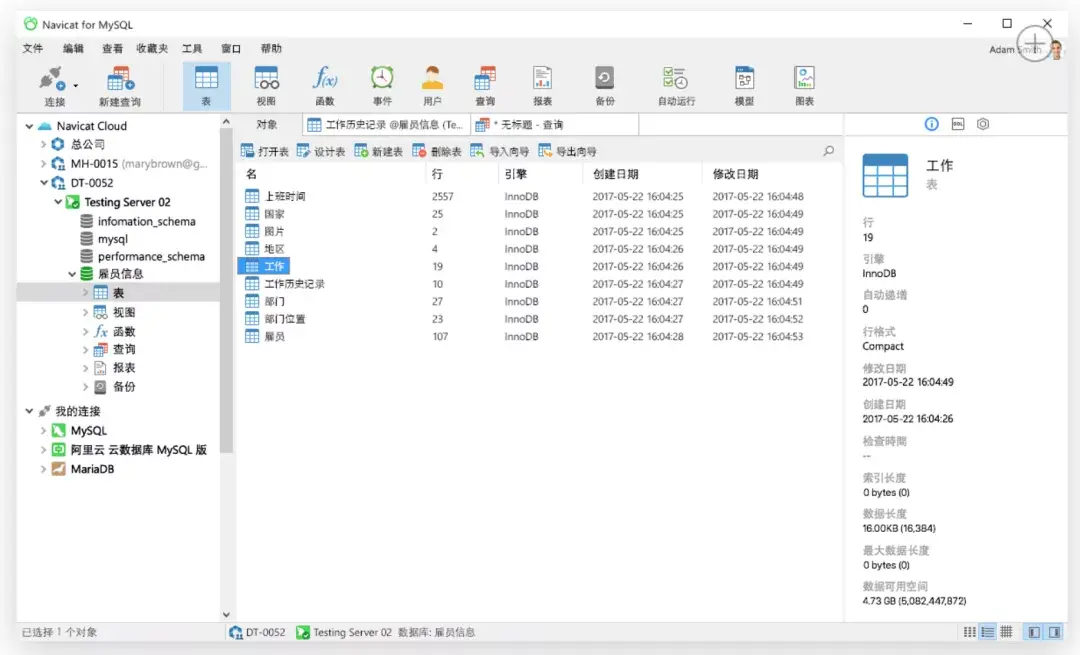Image resolution: width=1080 pixels, height=655 pixels.
Task: Expand the 总公司 tree node
Action: (43, 144)
